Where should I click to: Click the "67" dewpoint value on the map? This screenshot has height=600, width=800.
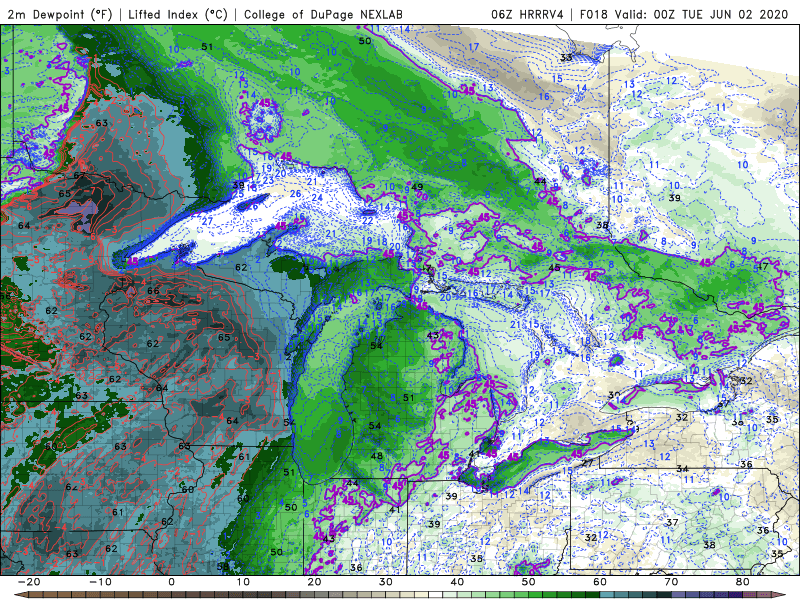[79, 176]
